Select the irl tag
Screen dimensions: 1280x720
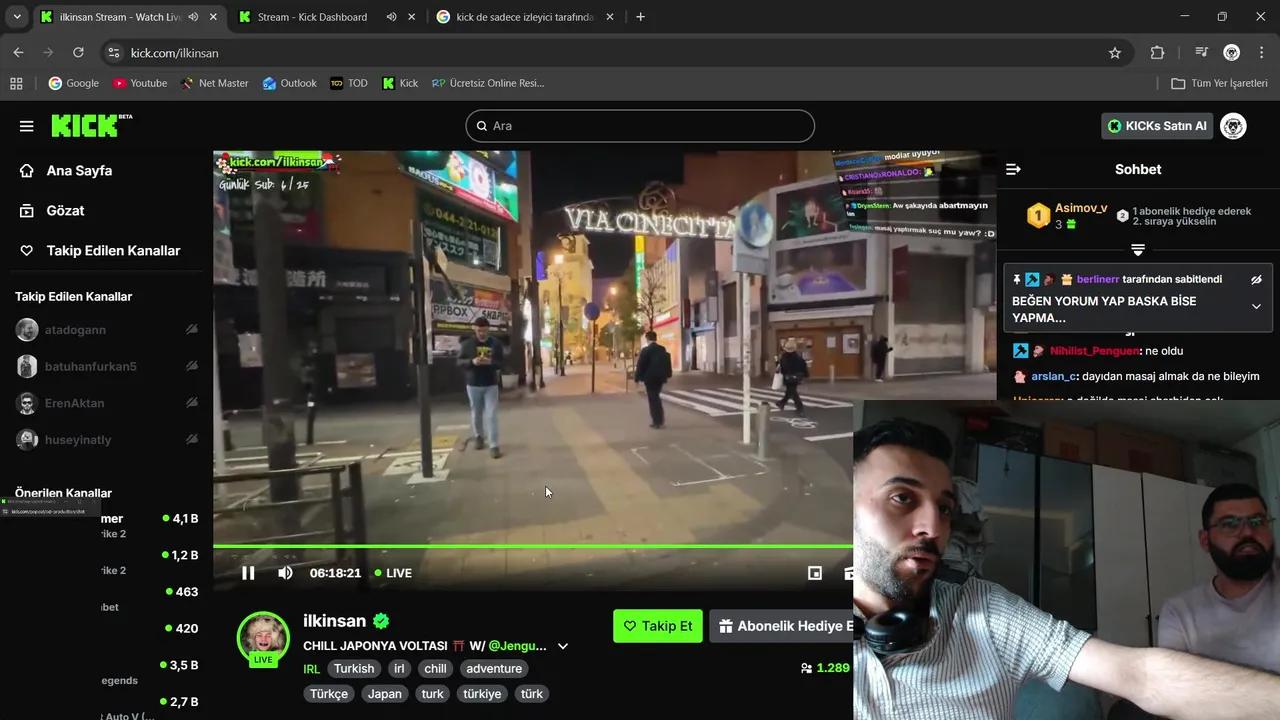pyautogui.click(x=399, y=669)
